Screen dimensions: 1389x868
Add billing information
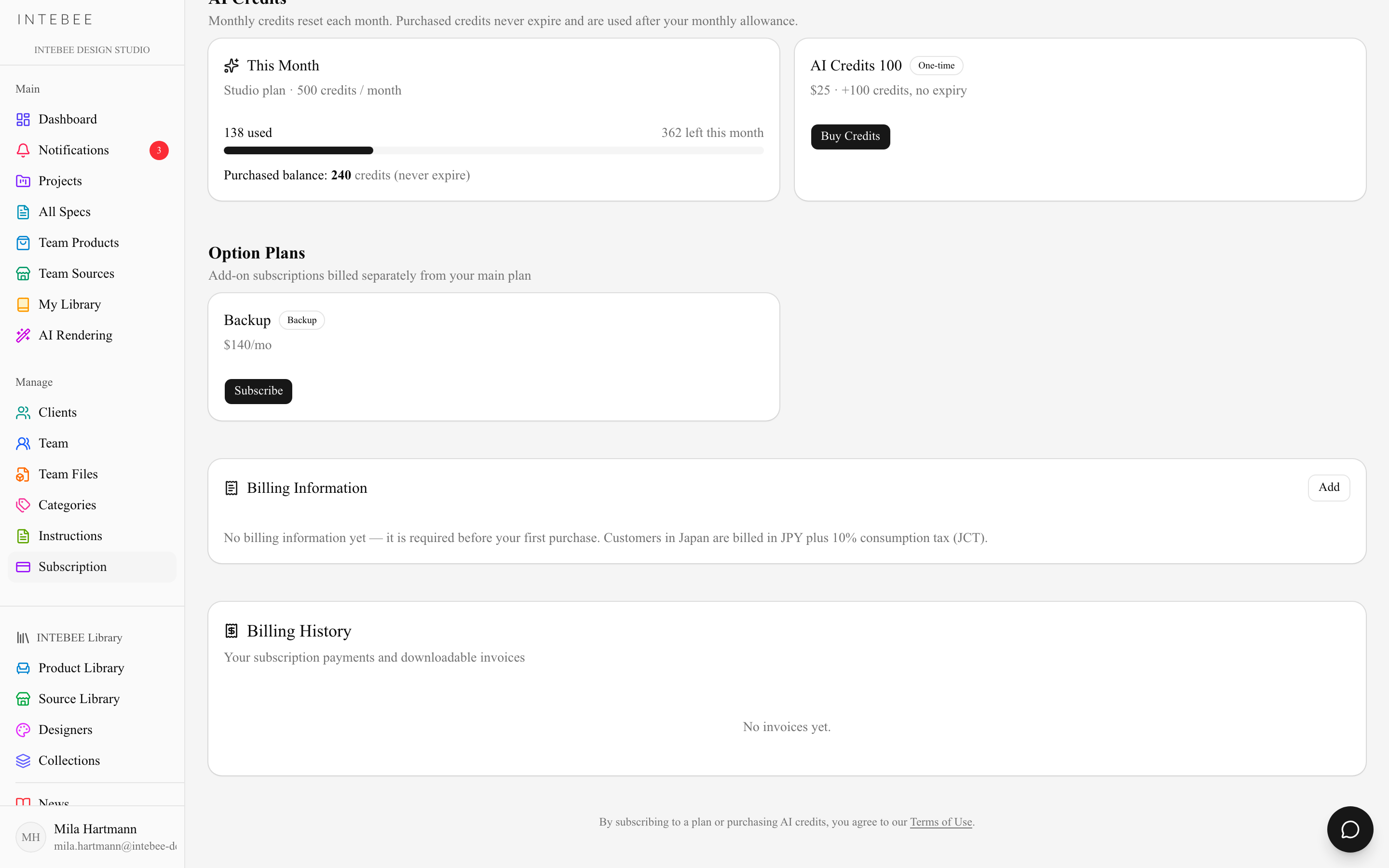tap(1329, 488)
